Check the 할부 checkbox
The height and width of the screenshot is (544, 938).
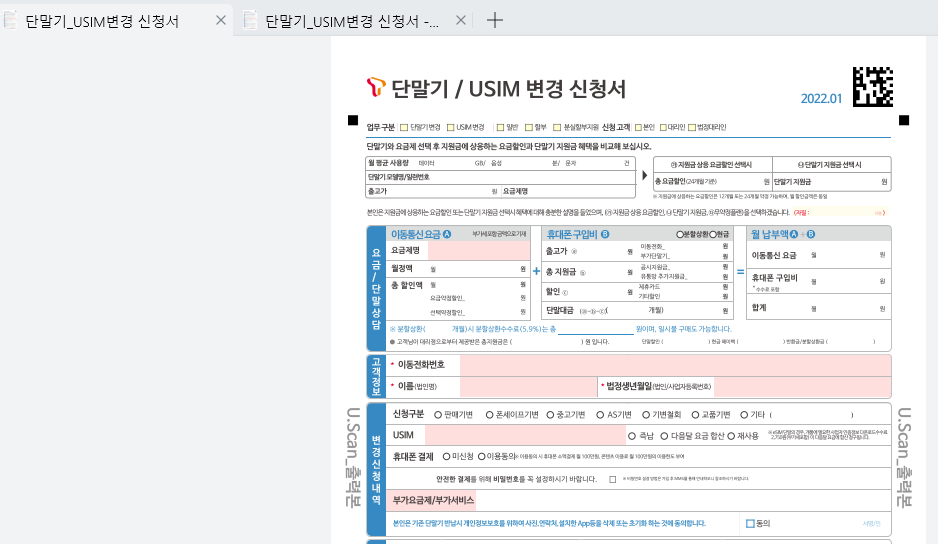click(x=529, y=127)
